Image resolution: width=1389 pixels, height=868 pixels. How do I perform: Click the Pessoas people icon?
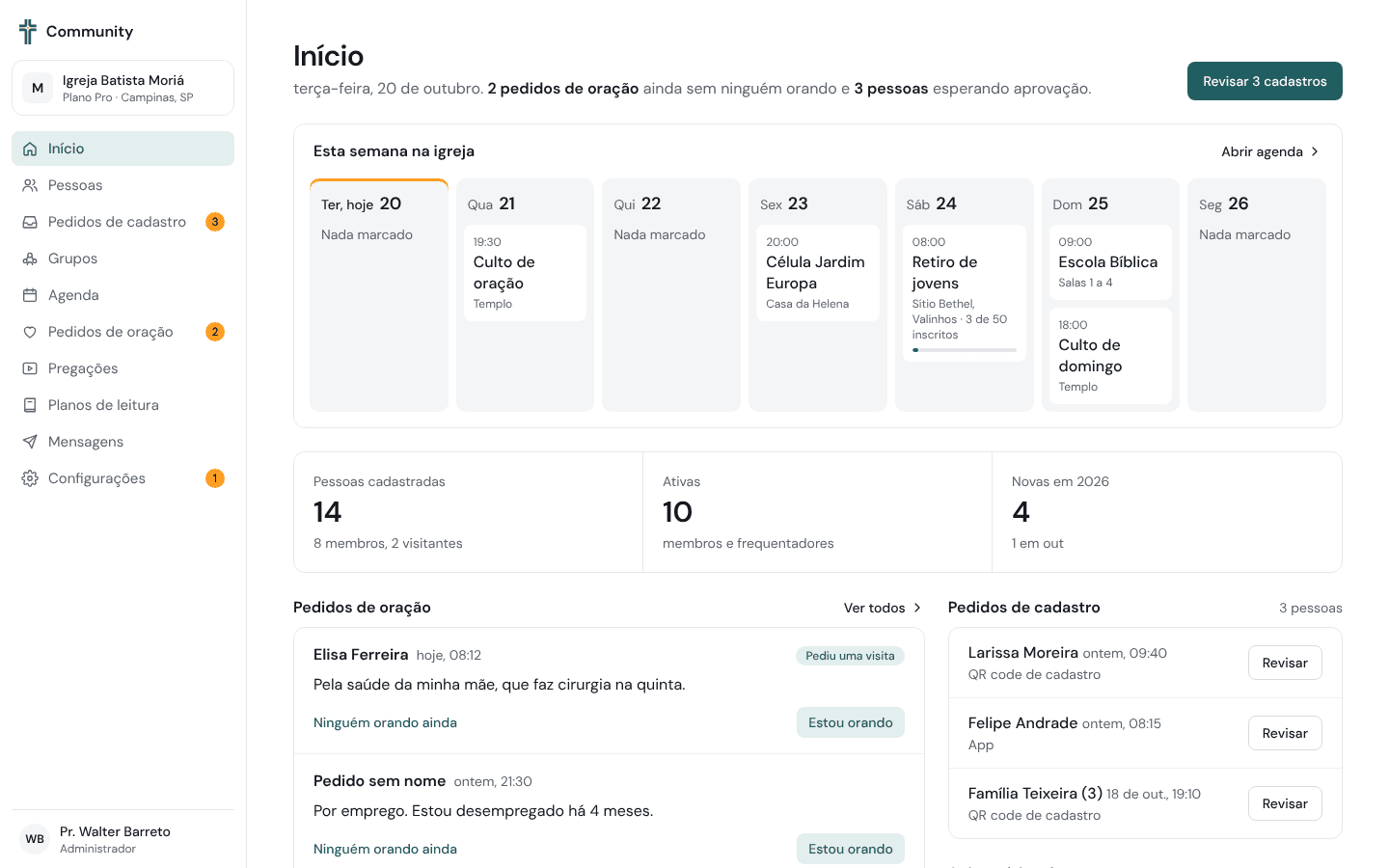coord(30,185)
